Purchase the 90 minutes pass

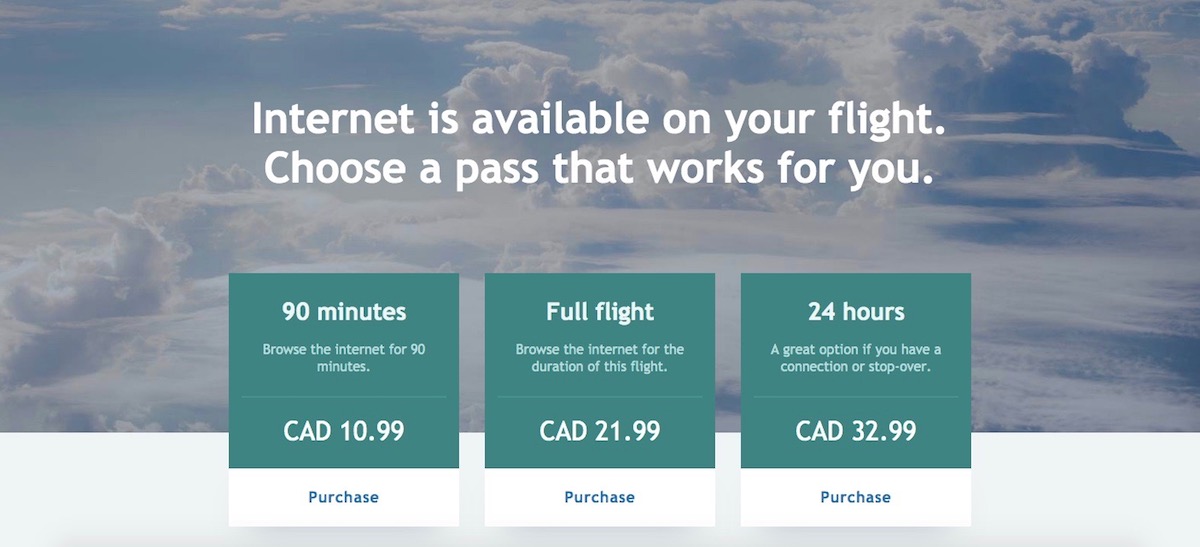[x=343, y=497]
